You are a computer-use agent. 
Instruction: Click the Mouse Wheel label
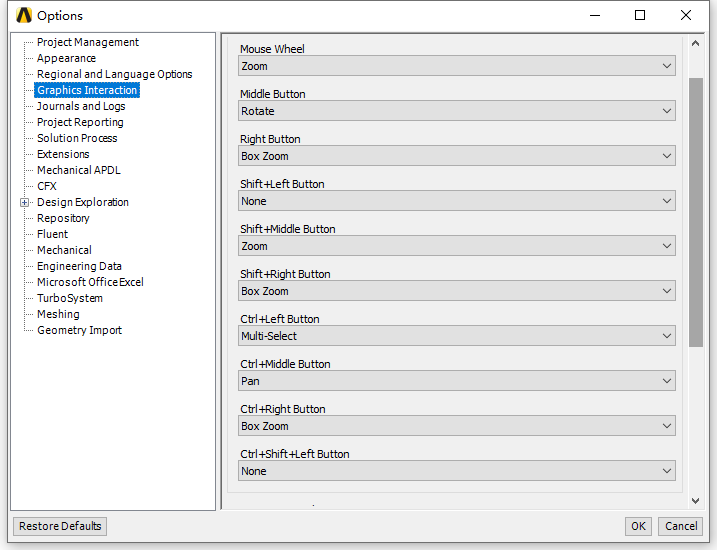coord(272,49)
